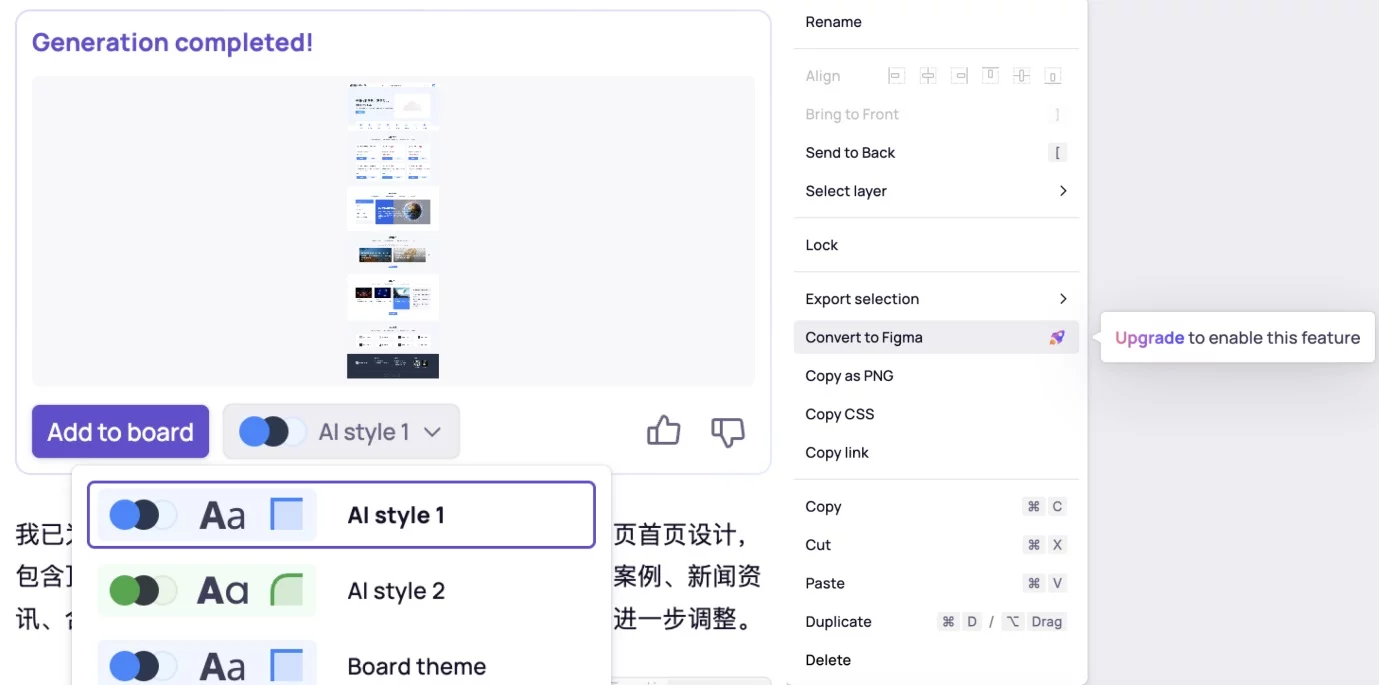The height and width of the screenshot is (685, 1379).
Task: Select Send to Back menu item
Action: [x=850, y=153]
